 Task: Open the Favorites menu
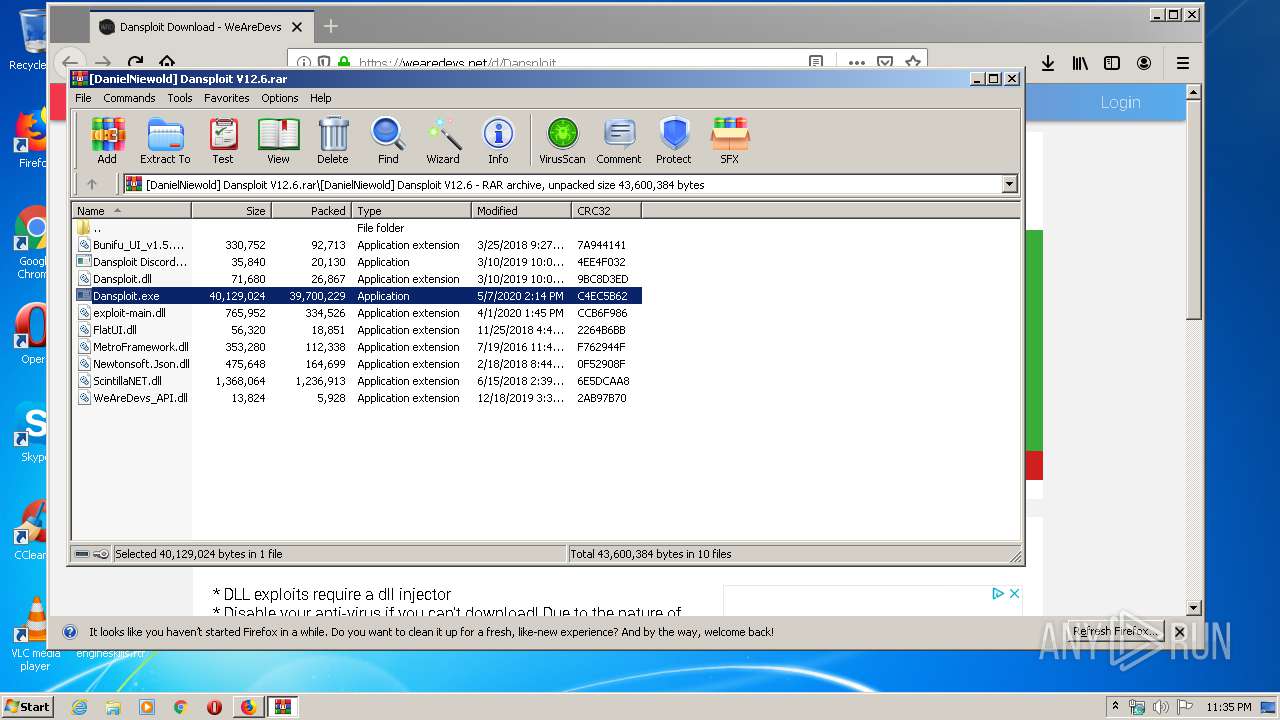[227, 98]
